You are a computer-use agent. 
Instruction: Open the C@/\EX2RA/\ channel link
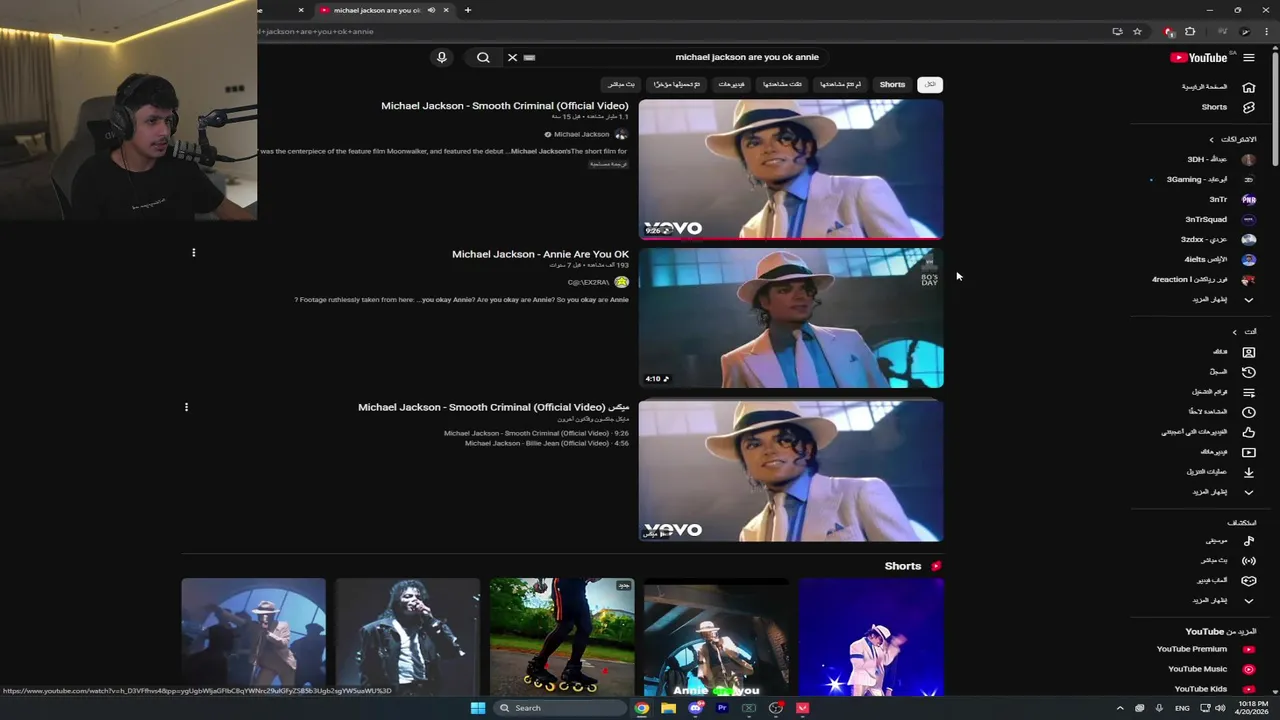(588, 282)
